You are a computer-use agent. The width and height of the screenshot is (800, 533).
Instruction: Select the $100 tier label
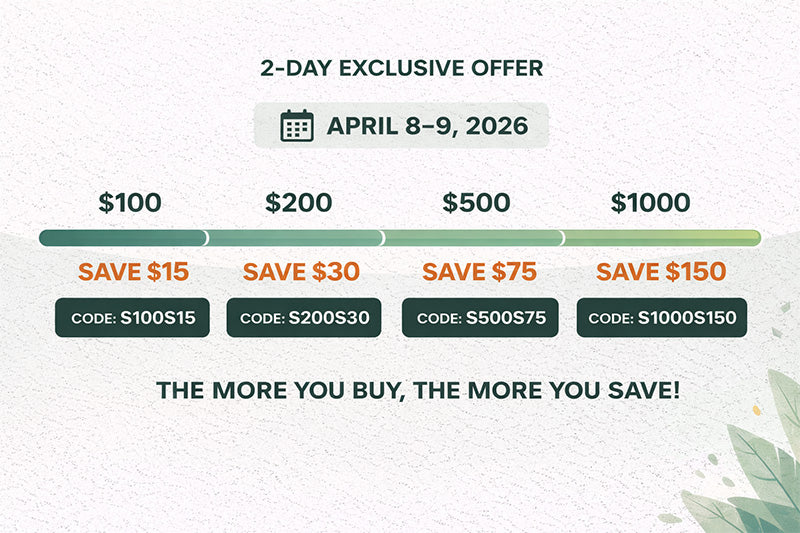[130, 203]
